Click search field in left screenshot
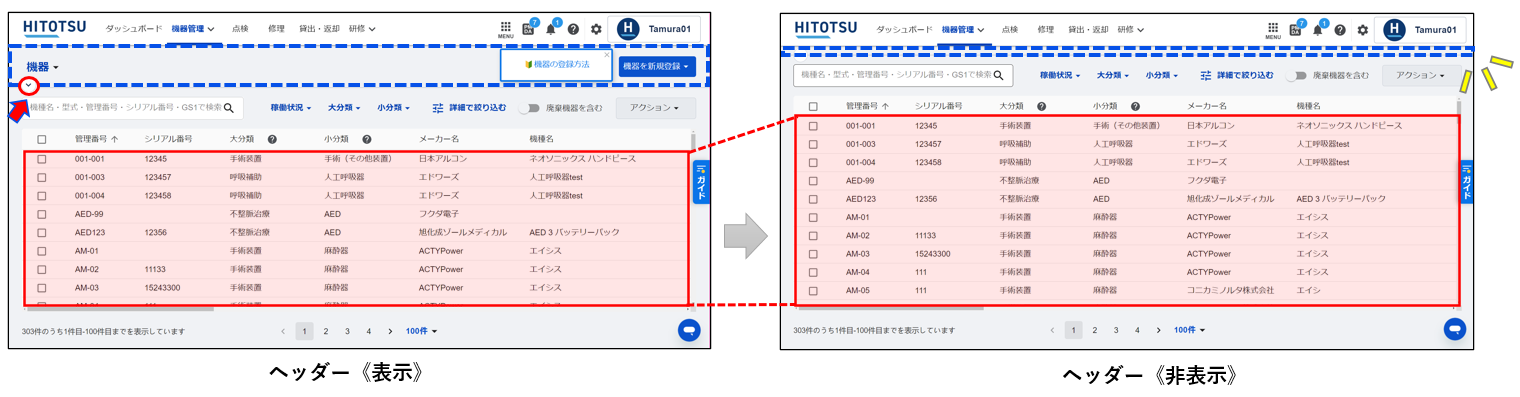Viewport: 1520px width, 397px height. point(132,107)
